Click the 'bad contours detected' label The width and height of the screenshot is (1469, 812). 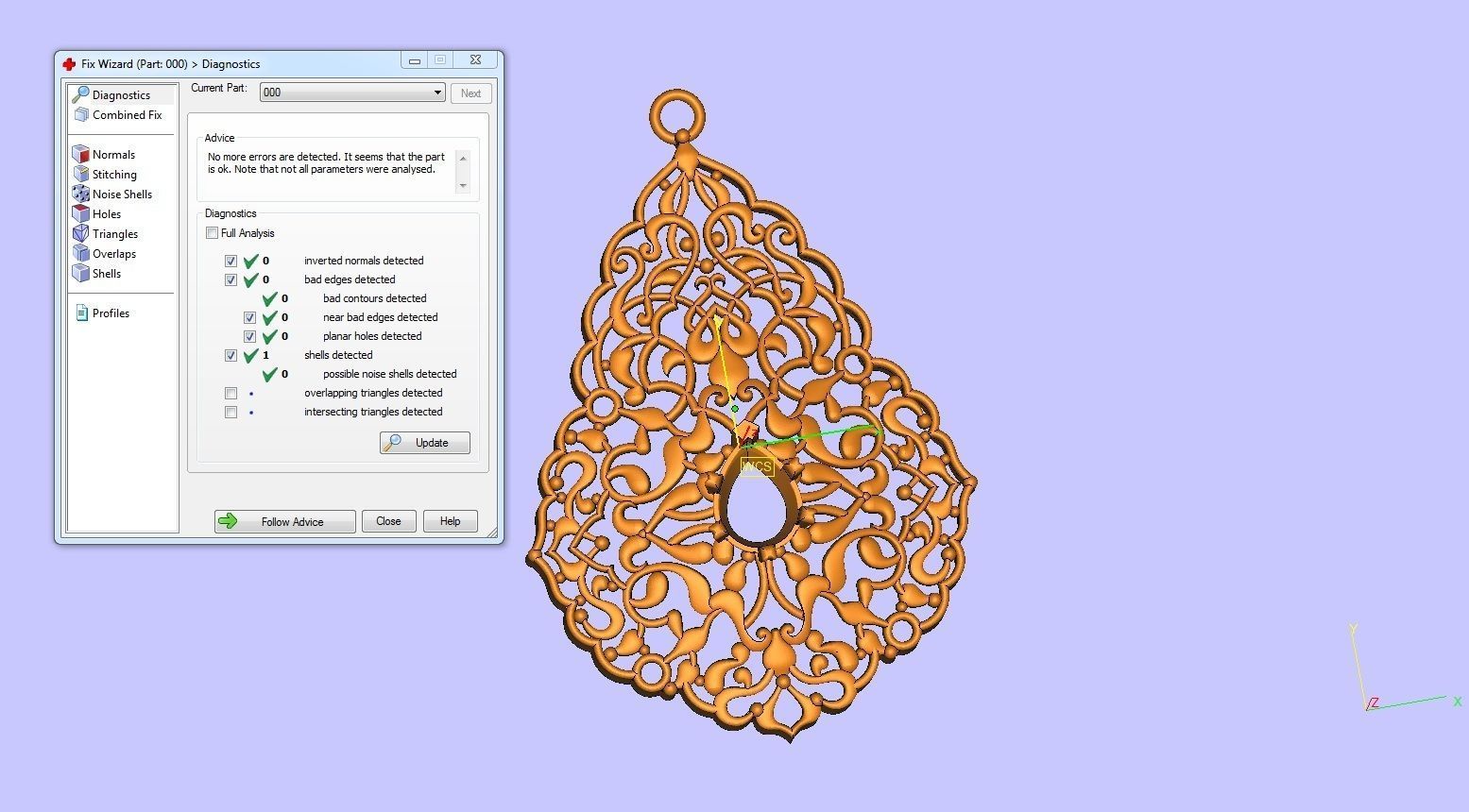(374, 298)
